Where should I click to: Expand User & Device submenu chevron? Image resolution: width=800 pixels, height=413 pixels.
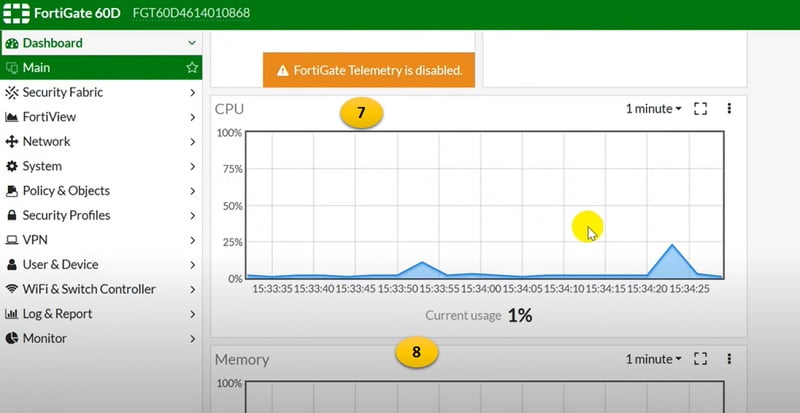pos(192,264)
